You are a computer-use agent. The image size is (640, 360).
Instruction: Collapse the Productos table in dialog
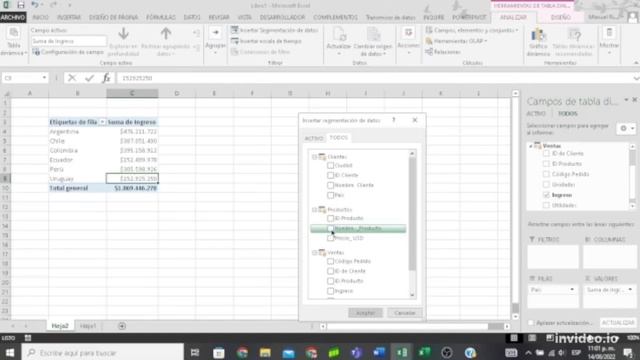point(315,209)
